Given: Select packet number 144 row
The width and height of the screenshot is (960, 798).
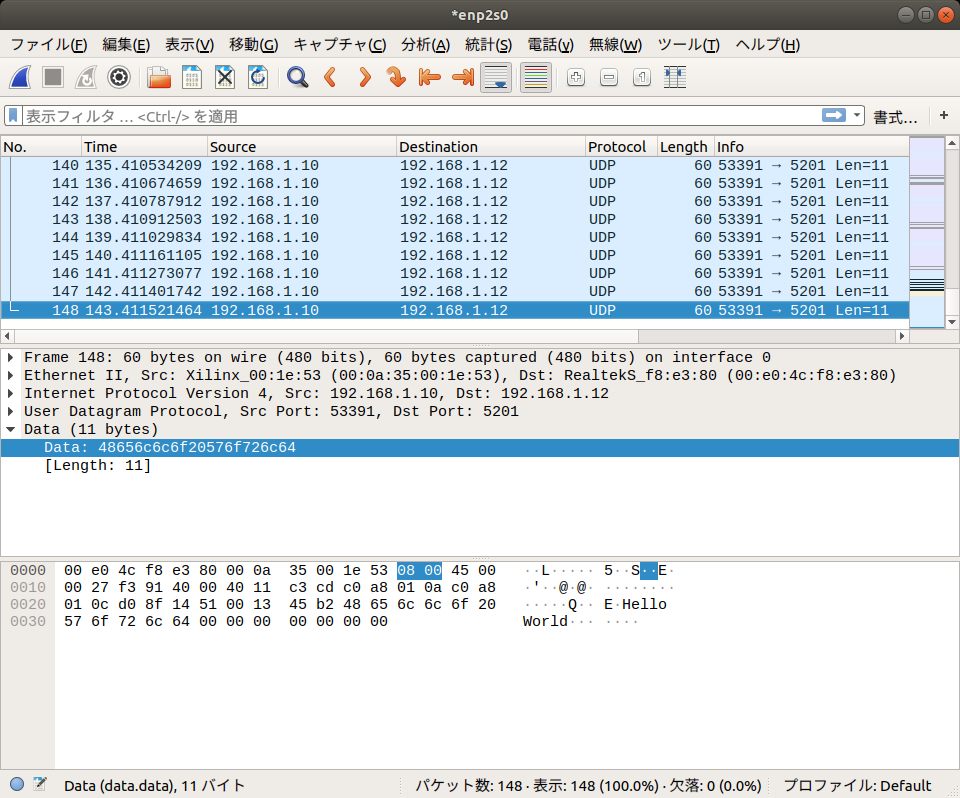Looking at the screenshot, I should click(x=455, y=237).
